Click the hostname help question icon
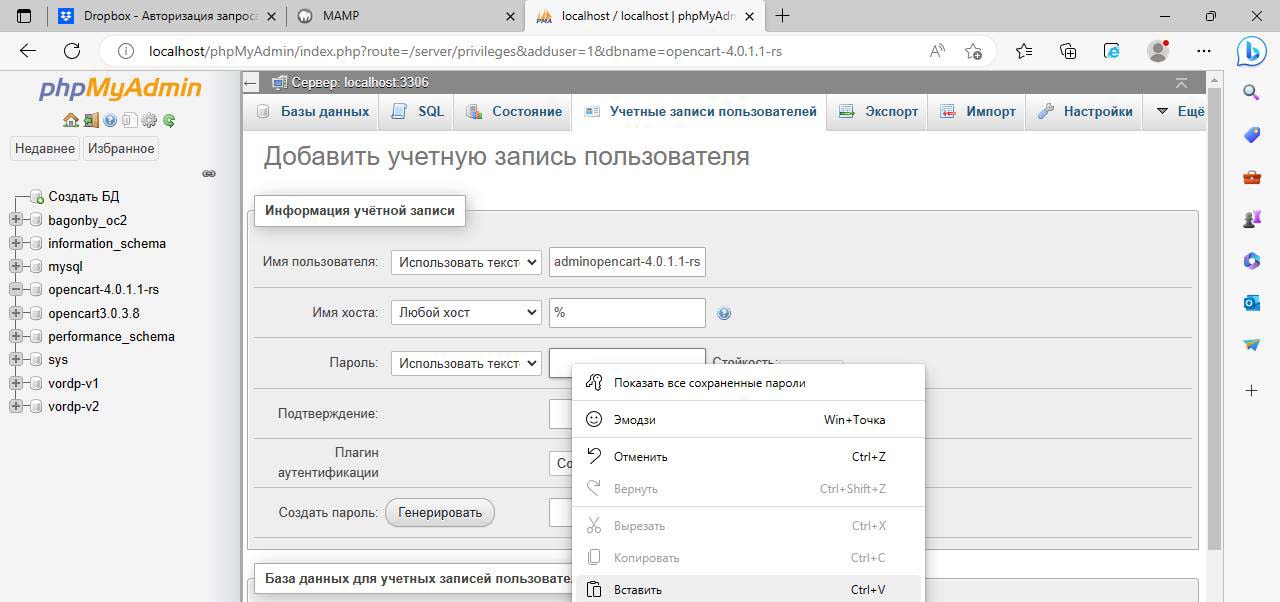 [x=724, y=313]
